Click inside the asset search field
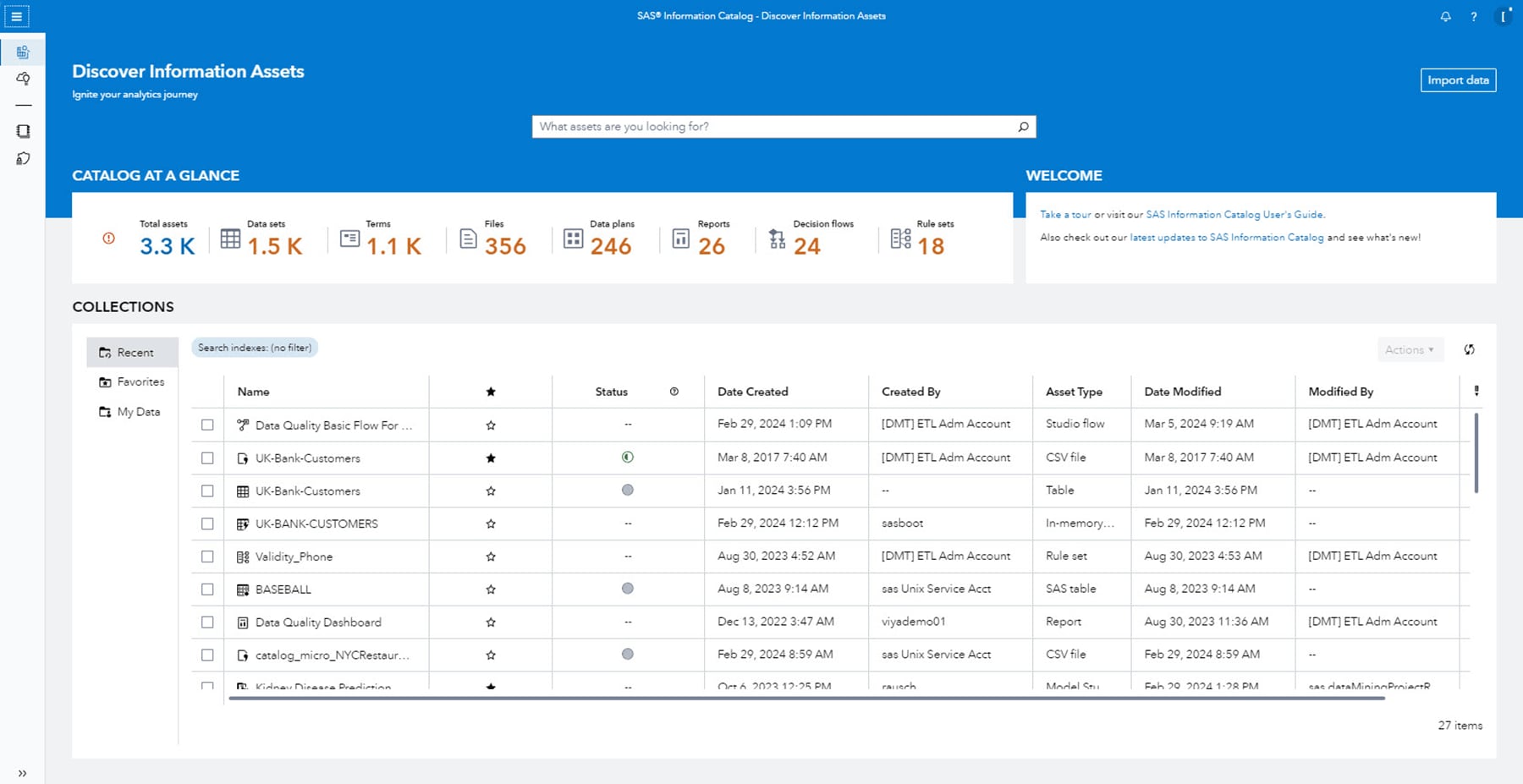 761,126
